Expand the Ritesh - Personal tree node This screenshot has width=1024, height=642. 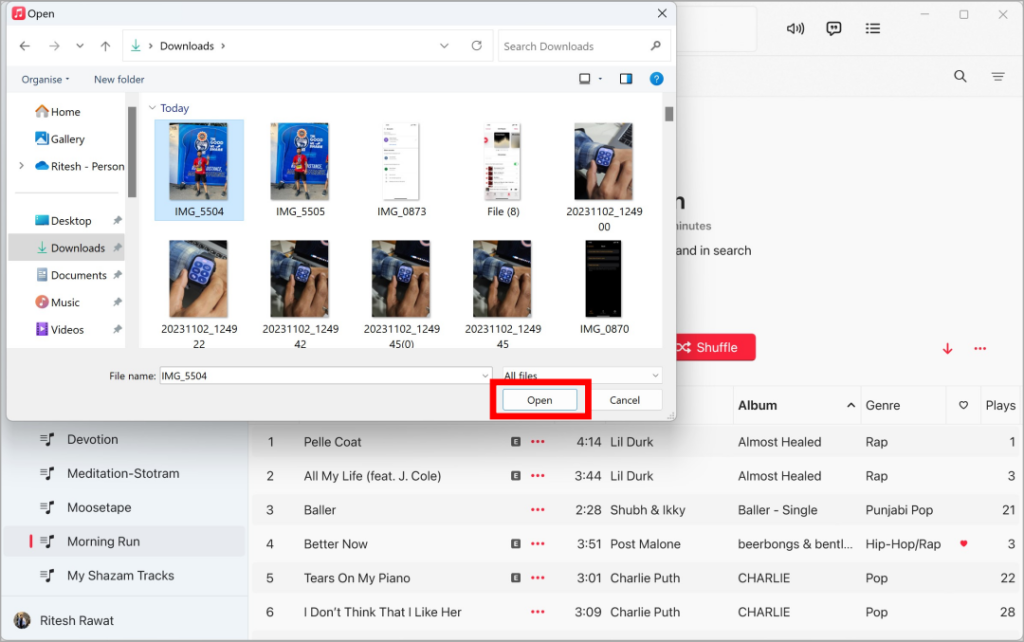pyautogui.click(x=21, y=166)
